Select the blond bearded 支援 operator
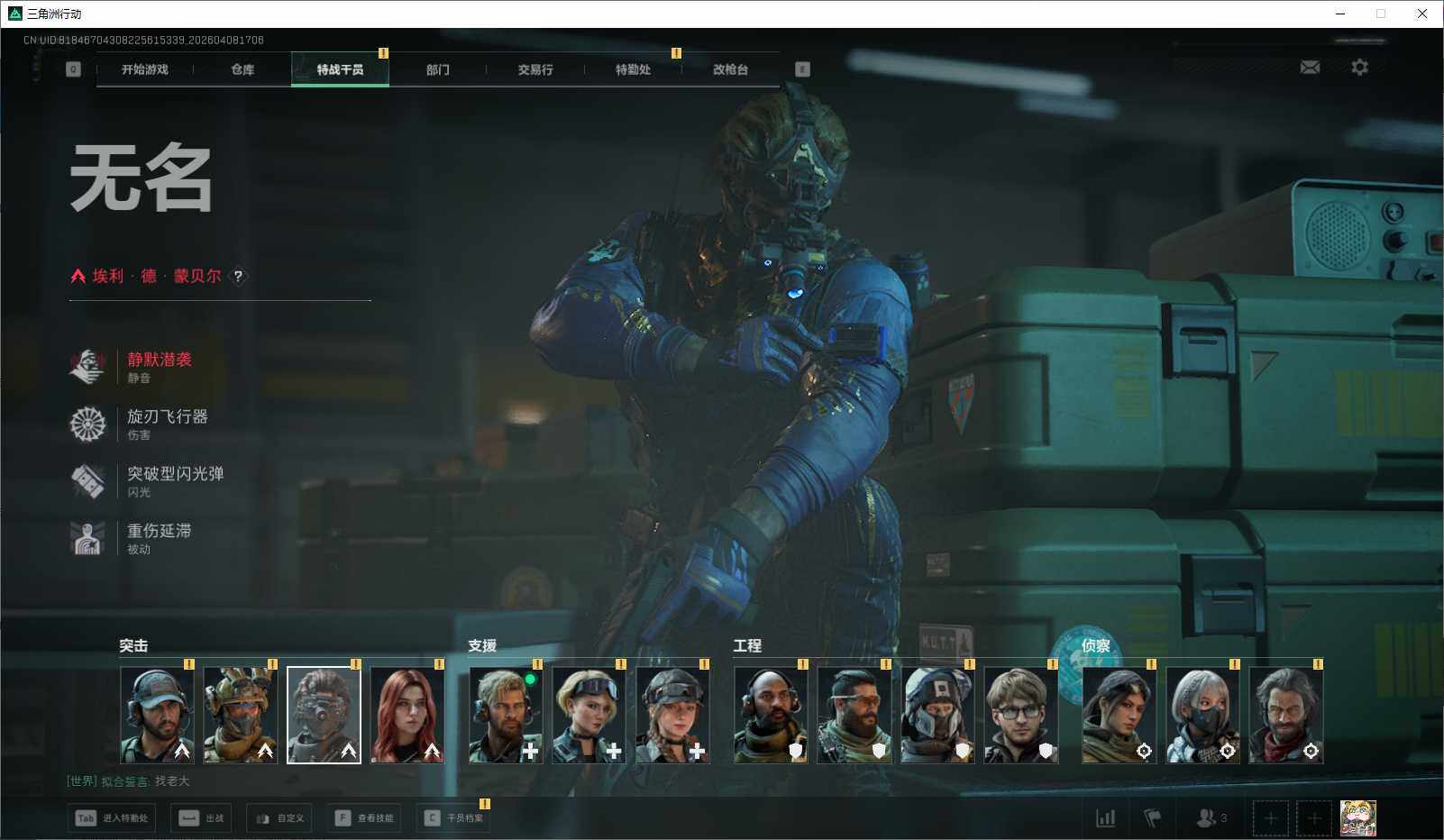The width and height of the screenshot is (1444, 840). pyautogui.click(x=506, y=716)
